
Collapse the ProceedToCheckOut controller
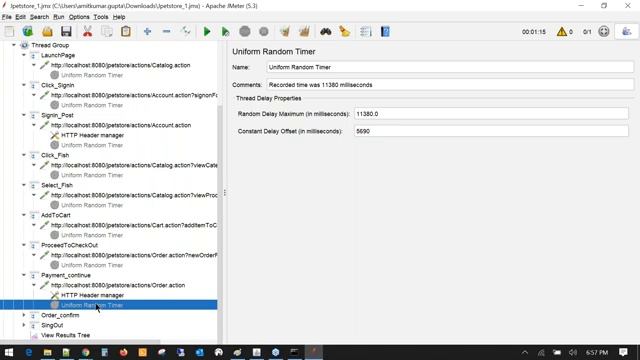point(24,245)
